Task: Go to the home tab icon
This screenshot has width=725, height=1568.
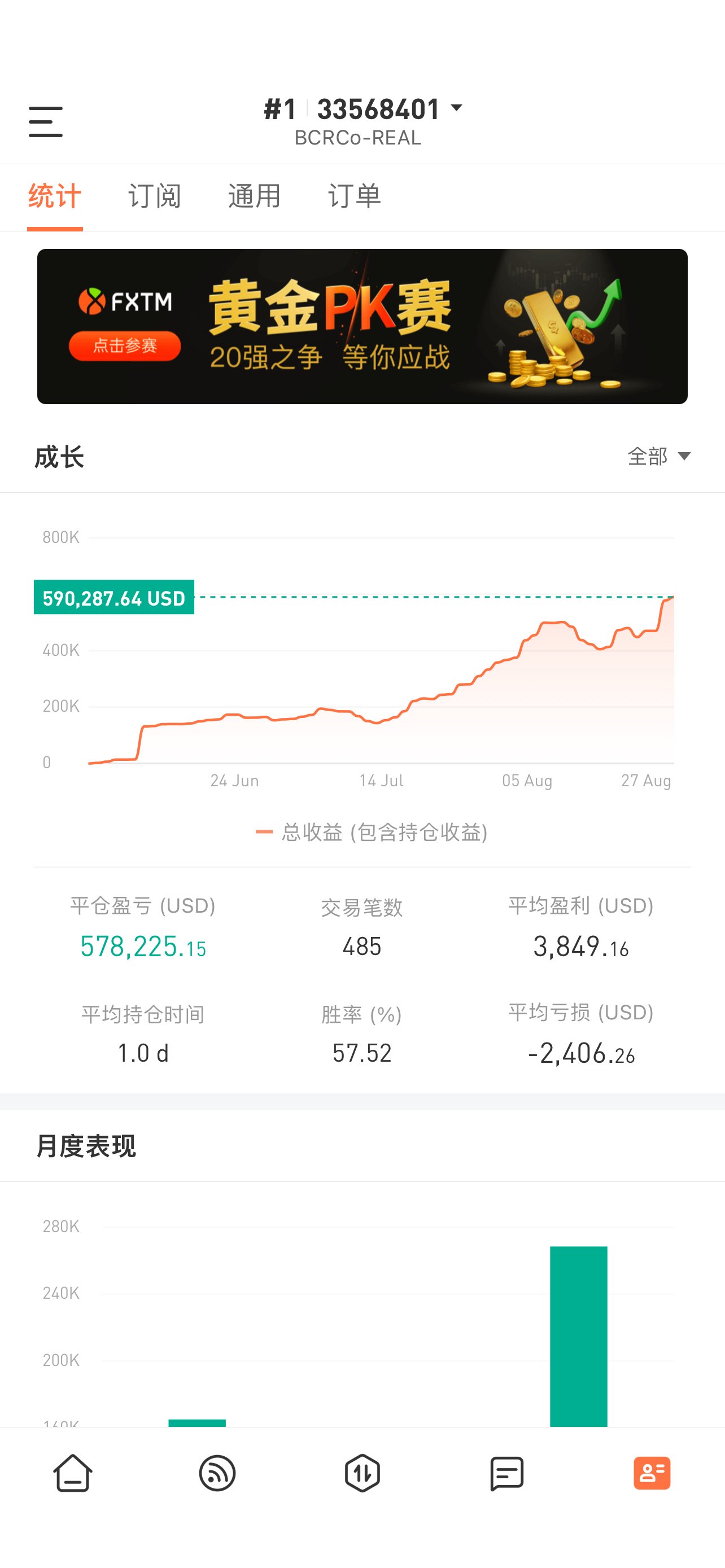Action: coord(72,1473)
